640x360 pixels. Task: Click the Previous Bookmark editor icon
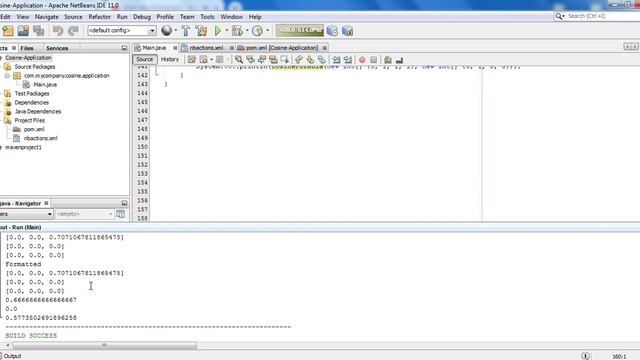299,60
